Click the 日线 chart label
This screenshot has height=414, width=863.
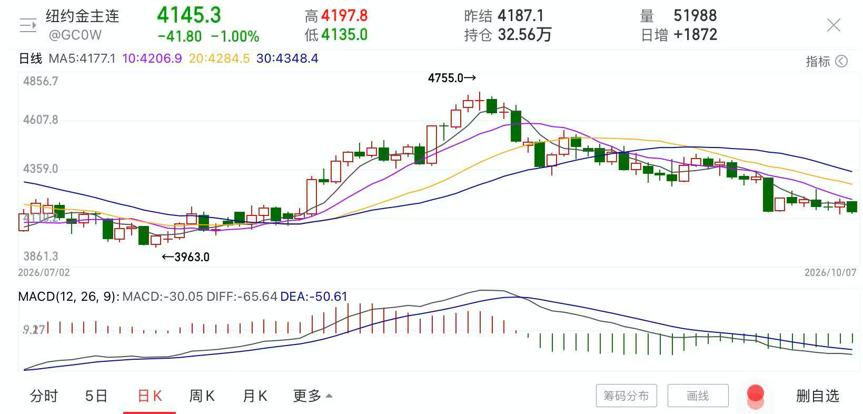pyautogui.click(x=30, y=58)
